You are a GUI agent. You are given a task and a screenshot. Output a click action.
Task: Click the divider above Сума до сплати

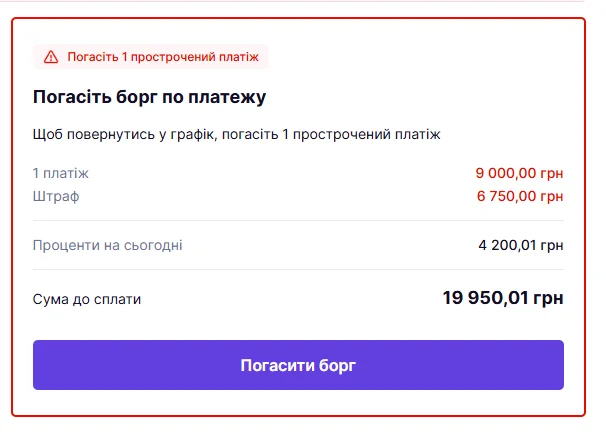point(298,269)
